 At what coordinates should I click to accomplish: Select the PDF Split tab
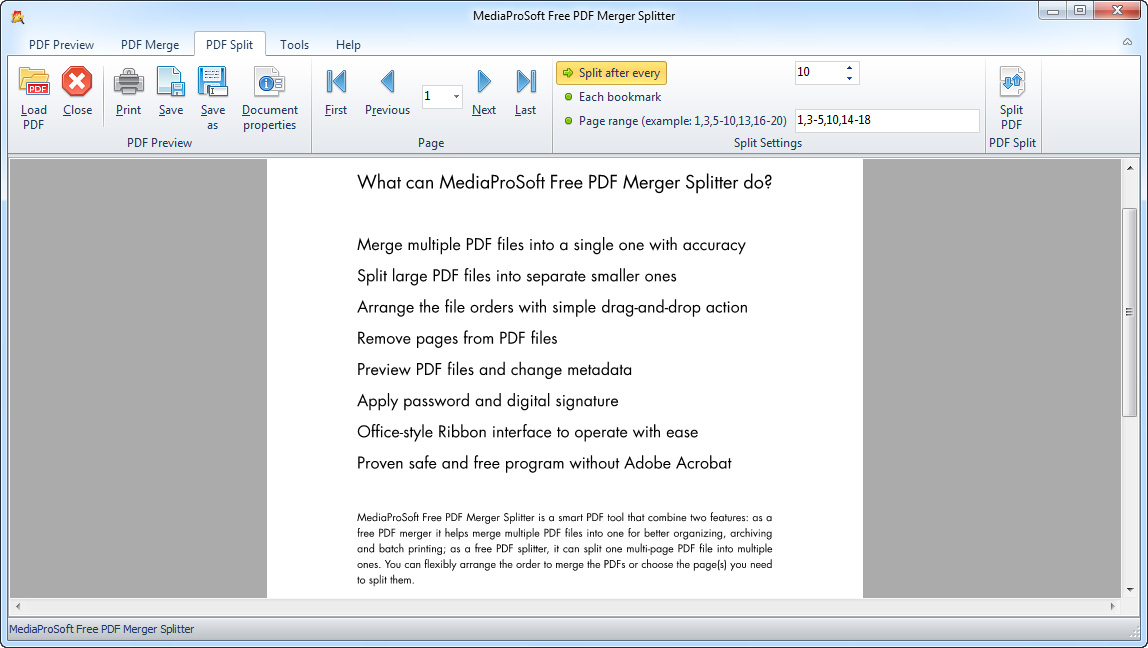tap(229, 45)
